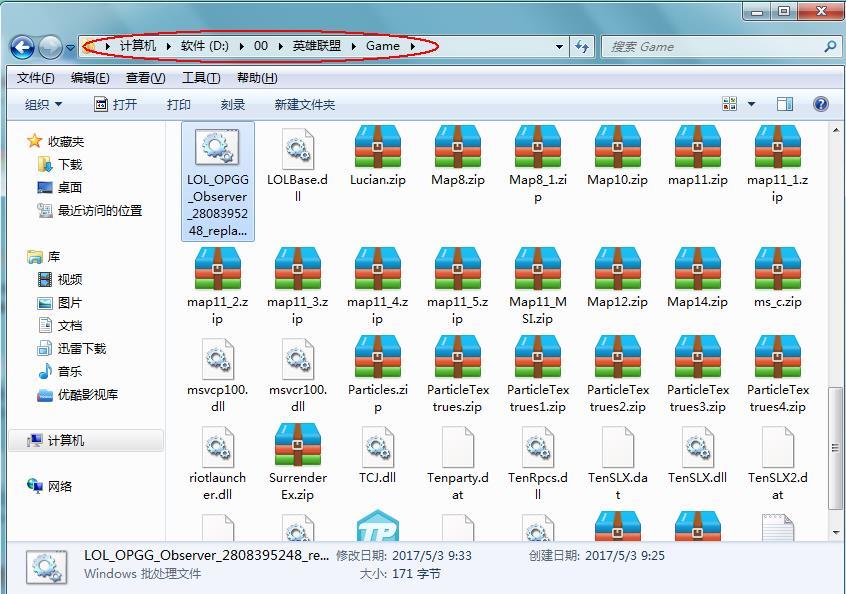Open Help with the question mark icon
846x594 pixels.
(821, 104)
